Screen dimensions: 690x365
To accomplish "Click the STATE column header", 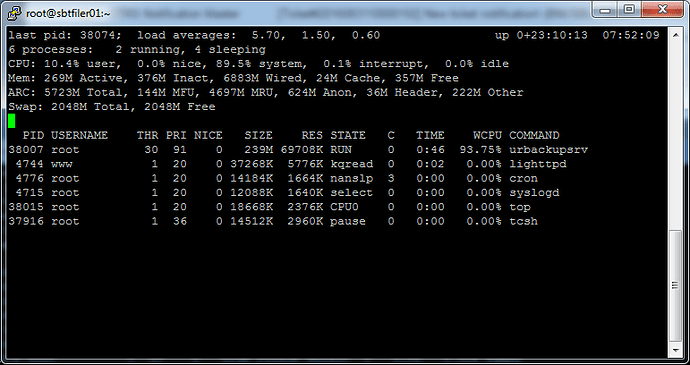I will [x=348, y=135].
